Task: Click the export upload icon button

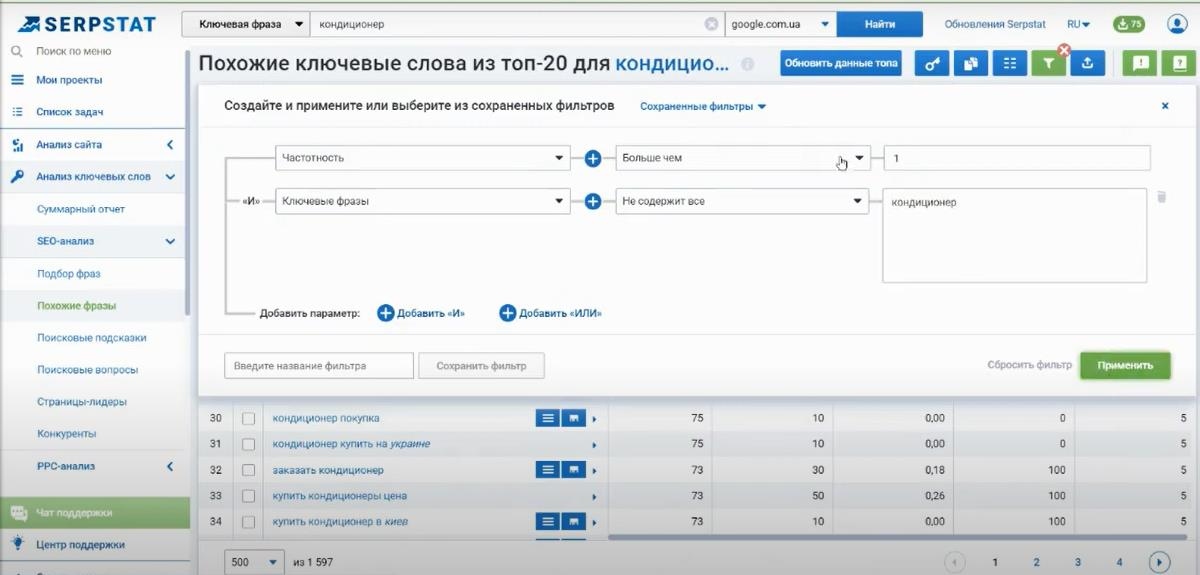Action: coord(1087,63)
